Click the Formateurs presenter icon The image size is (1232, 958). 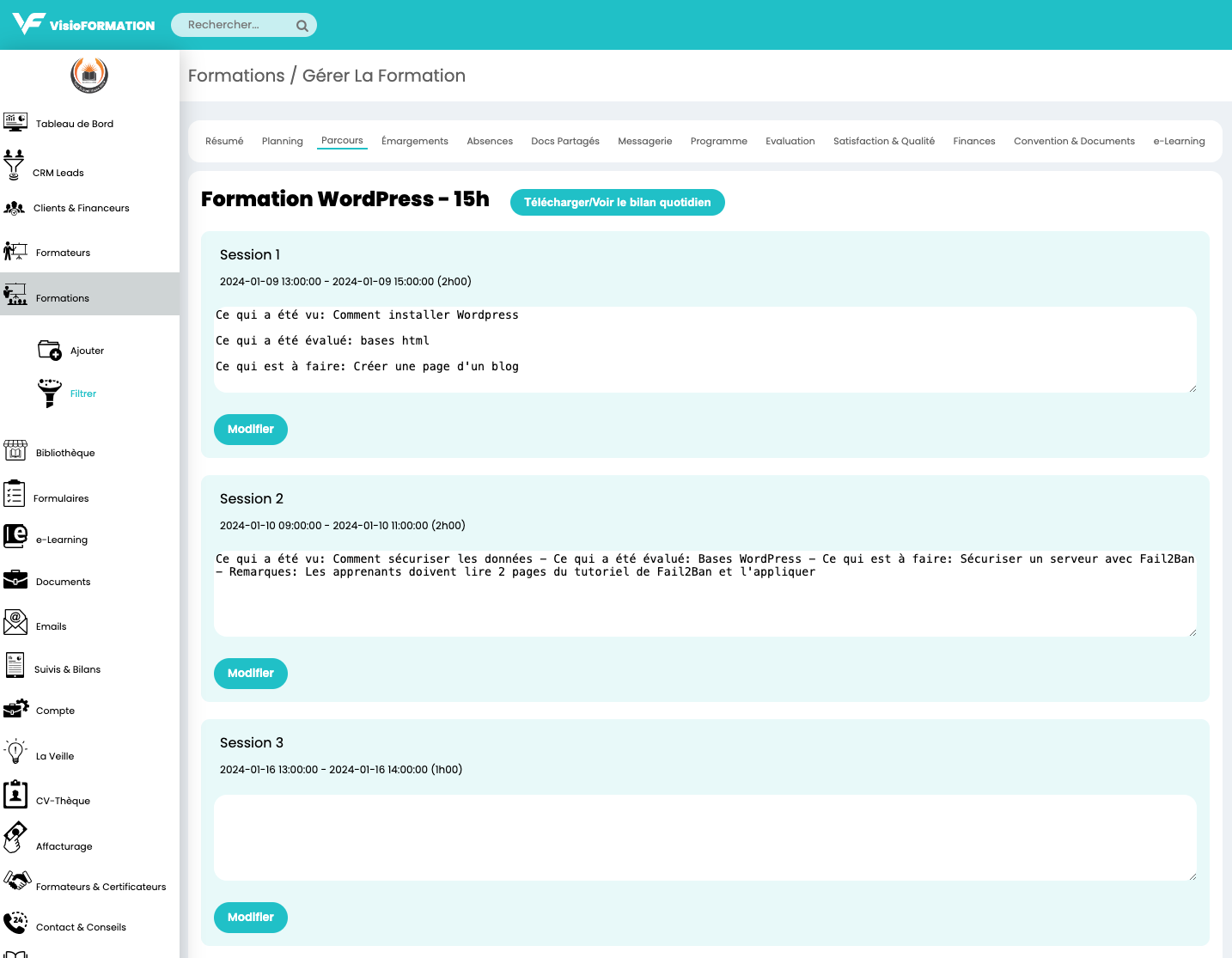(x=15, y=251)
